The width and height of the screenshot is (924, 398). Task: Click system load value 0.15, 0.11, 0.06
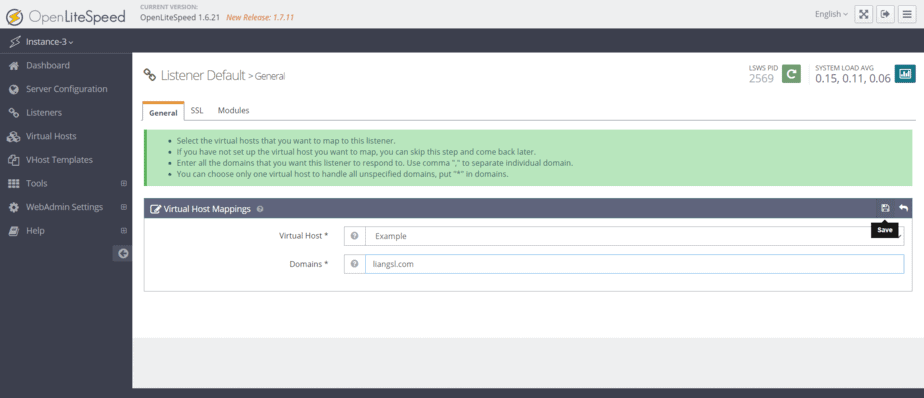(x=853, y=78)
